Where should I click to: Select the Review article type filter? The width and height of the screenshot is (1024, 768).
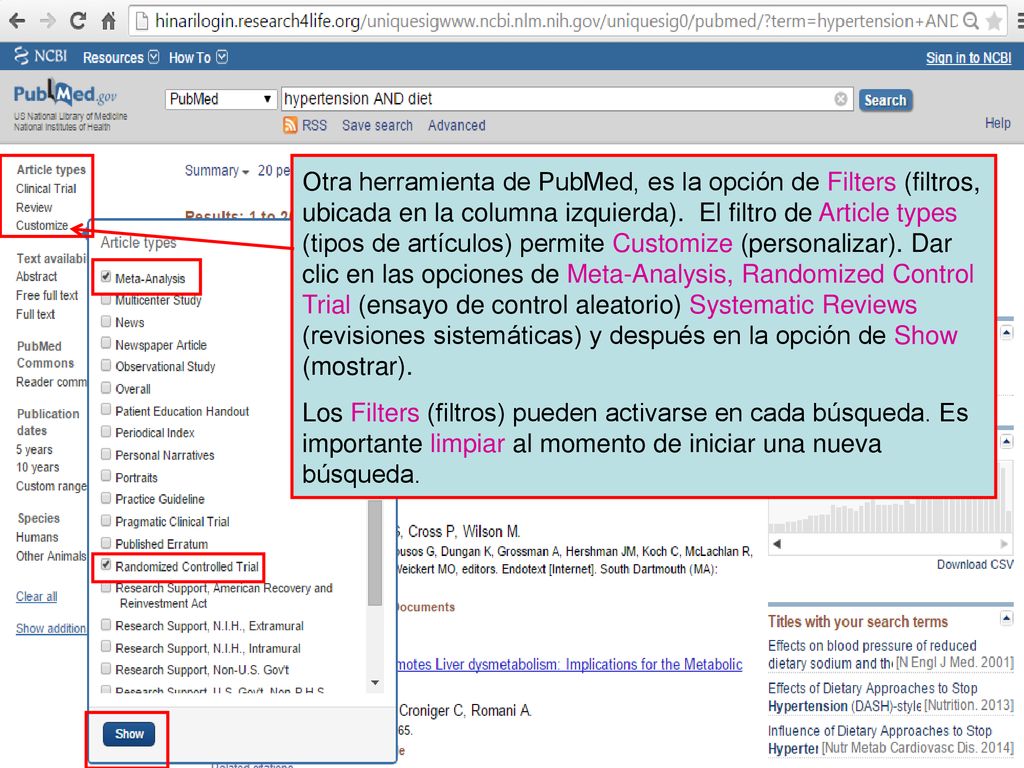[x=34, y=208]
